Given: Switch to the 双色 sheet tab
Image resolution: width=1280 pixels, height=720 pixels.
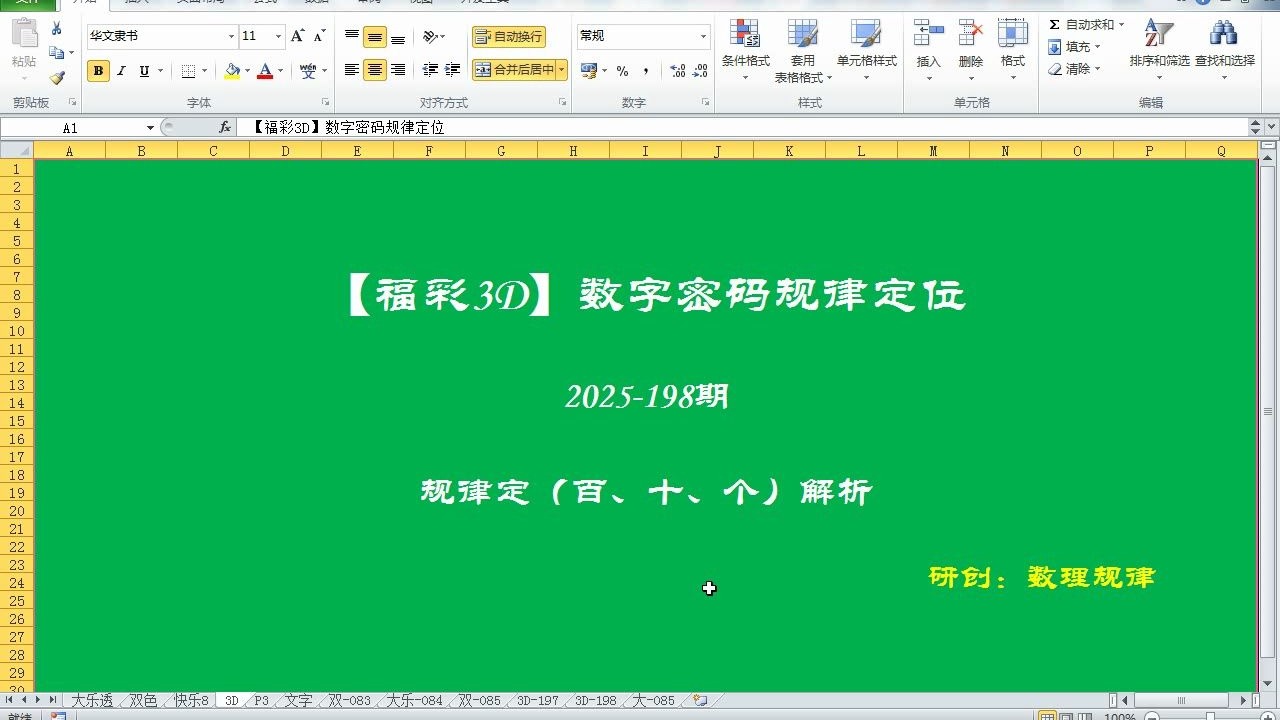Looking at the screenshot, I should [143, 701].
